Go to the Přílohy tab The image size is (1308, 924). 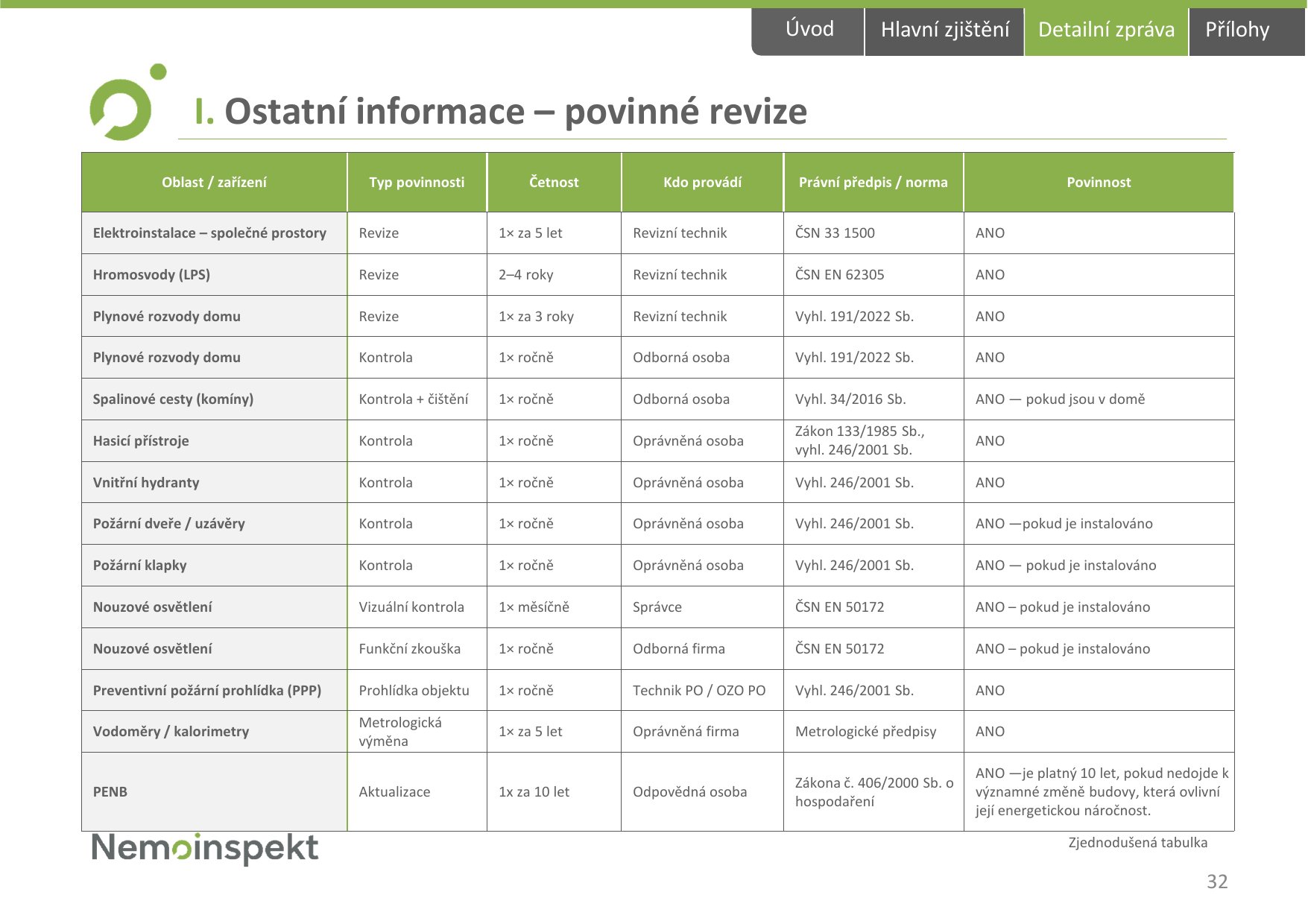1246,31
